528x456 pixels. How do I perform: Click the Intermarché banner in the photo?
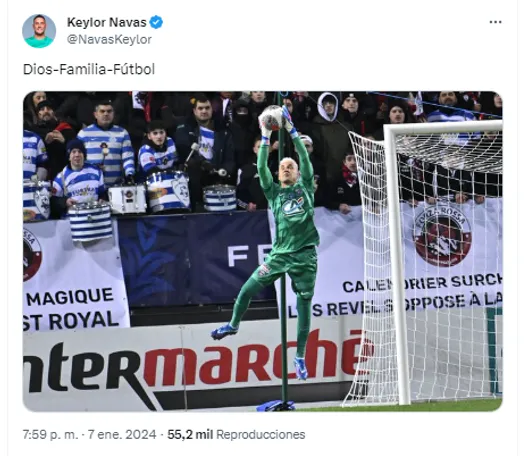(193, 365)
